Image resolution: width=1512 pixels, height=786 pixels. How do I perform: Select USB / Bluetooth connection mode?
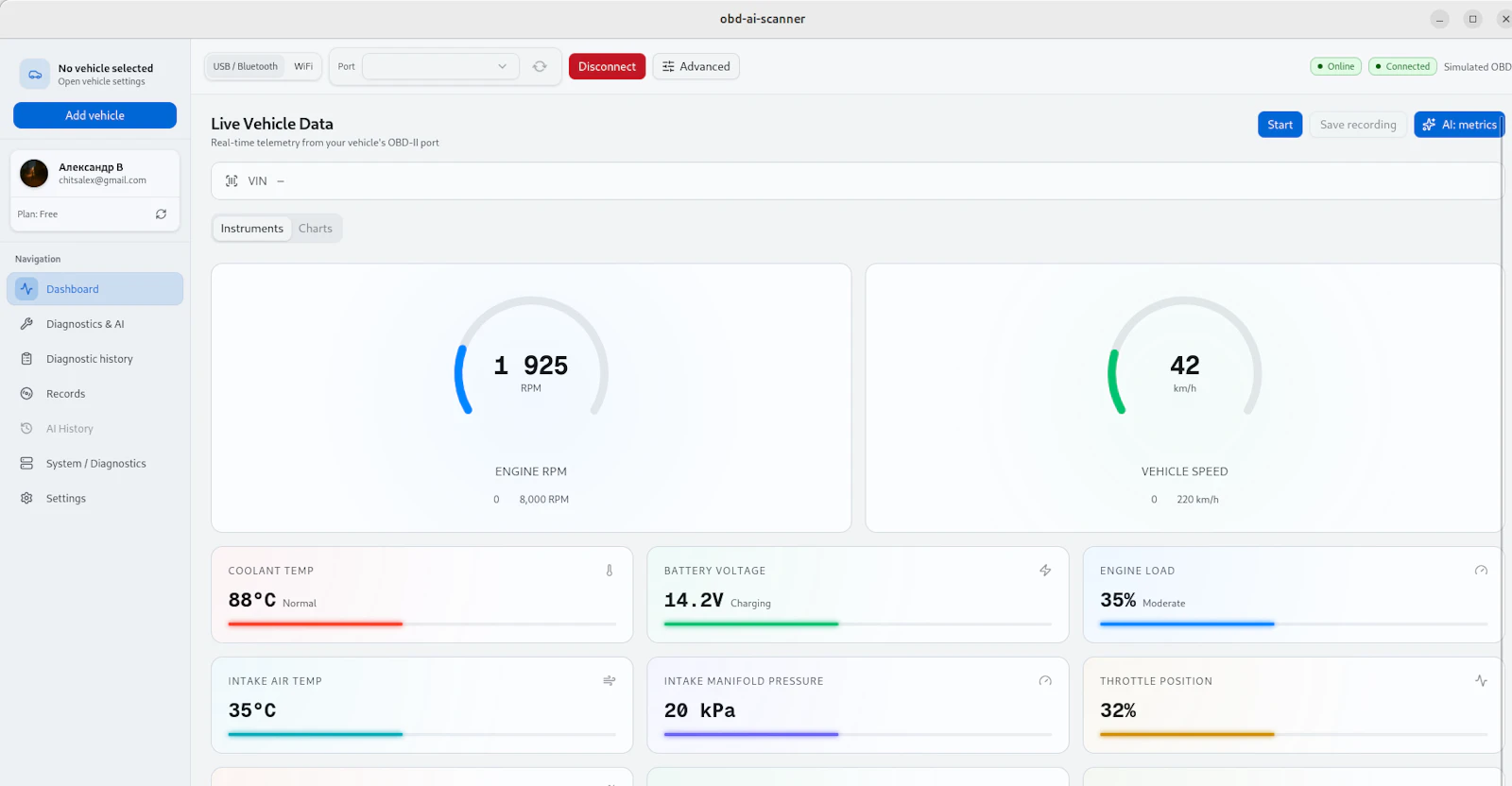(246, 66)
